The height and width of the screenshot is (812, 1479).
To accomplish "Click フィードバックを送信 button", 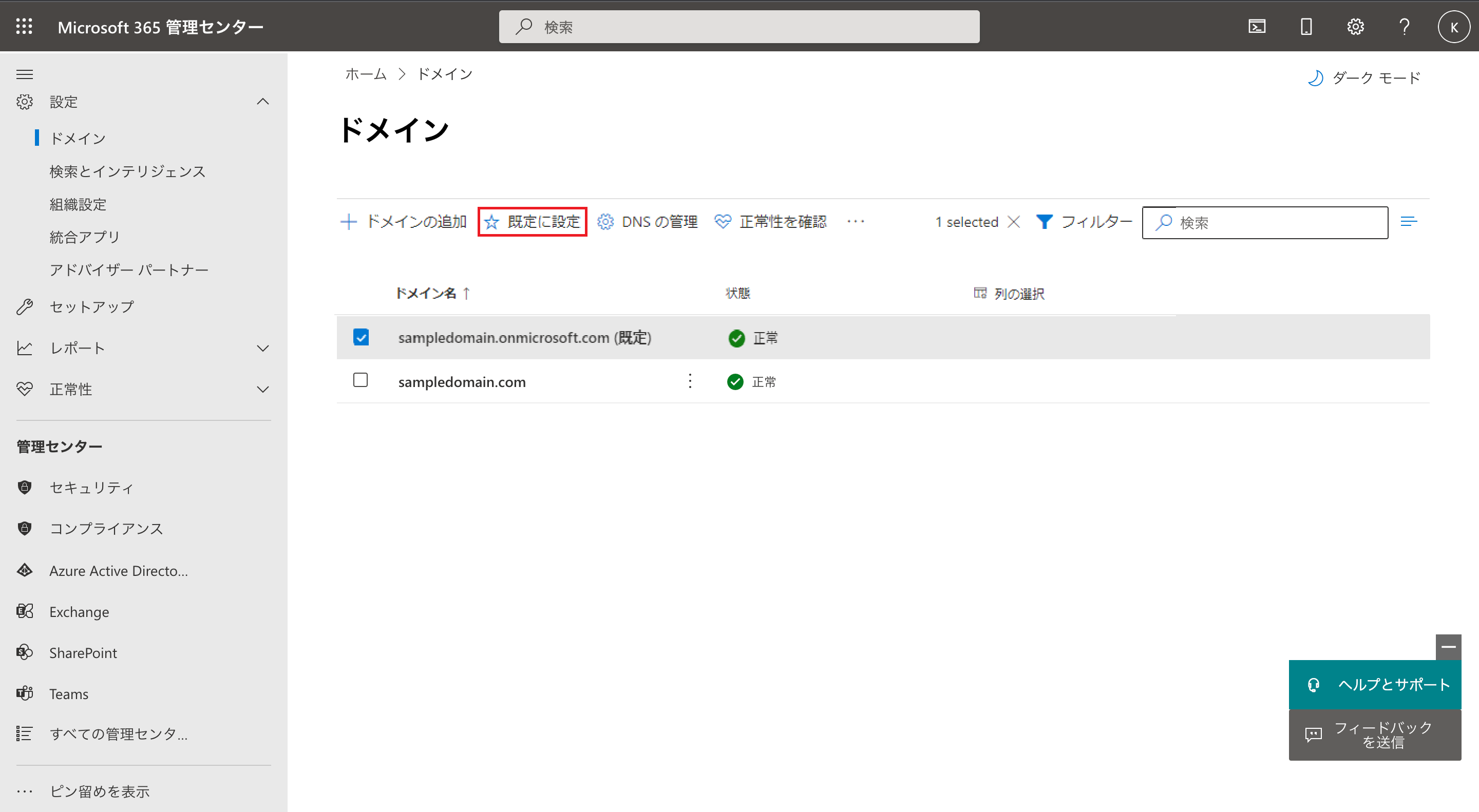I will tap(1375, 734).
